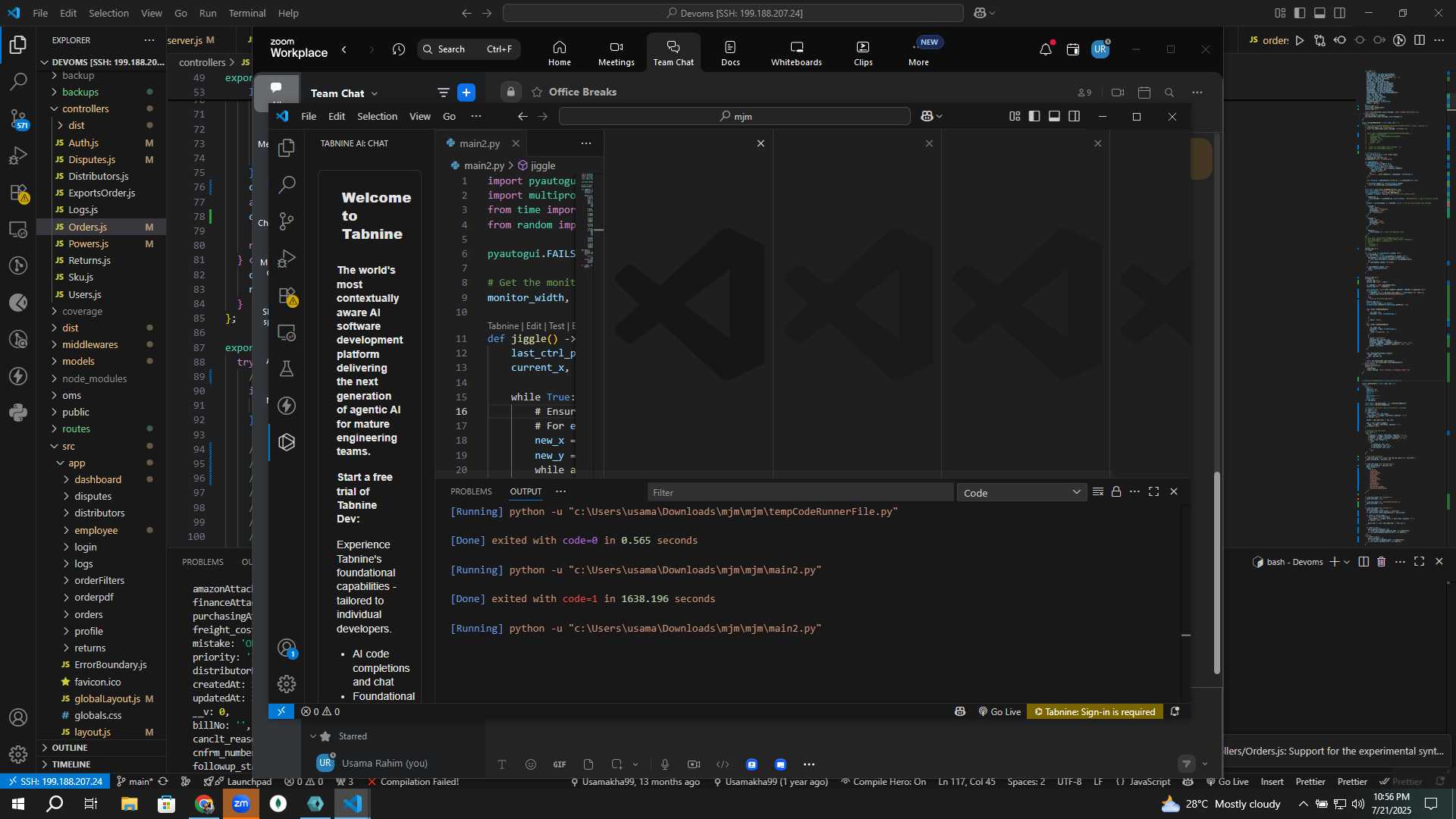Insert code snippet in Zoom chat toolbar
1456x819 pixels.
(x=723, y=764)
